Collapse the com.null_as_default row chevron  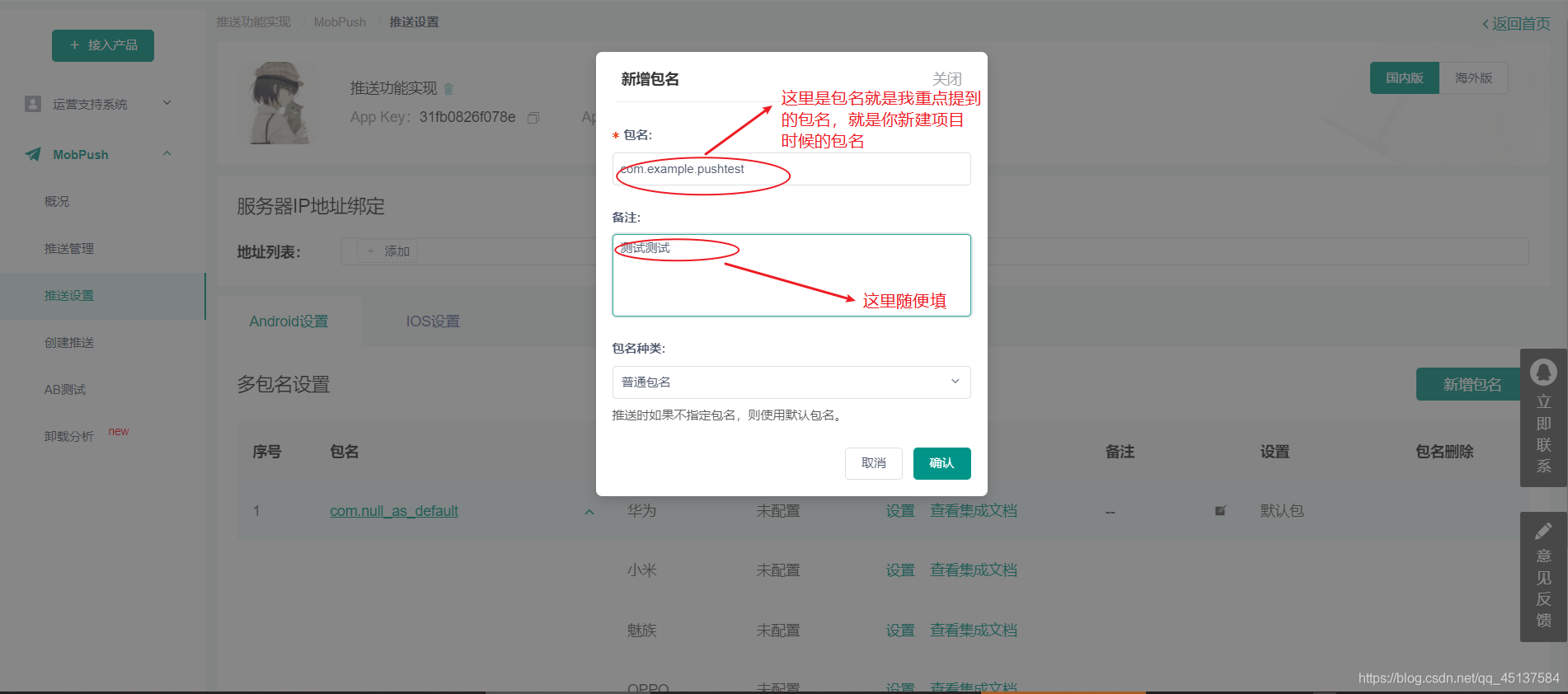point(589,512)
